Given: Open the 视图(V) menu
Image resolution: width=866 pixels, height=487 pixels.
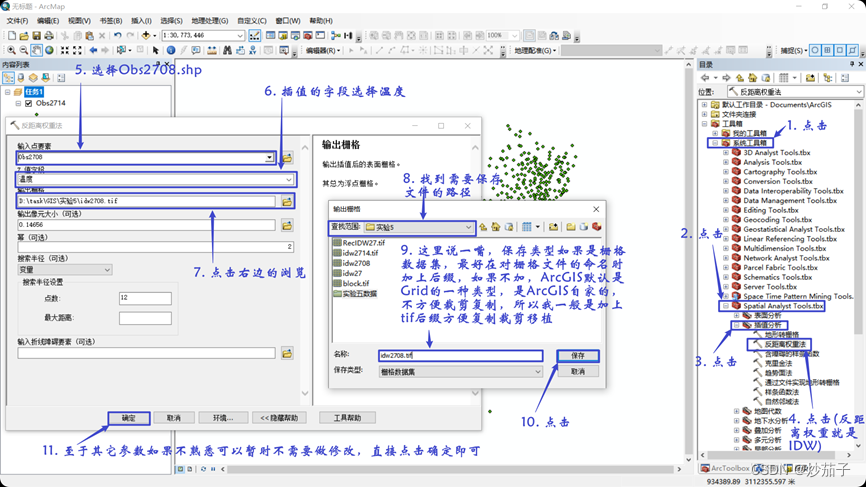Looking at the screenshot, I should [79, 20].
